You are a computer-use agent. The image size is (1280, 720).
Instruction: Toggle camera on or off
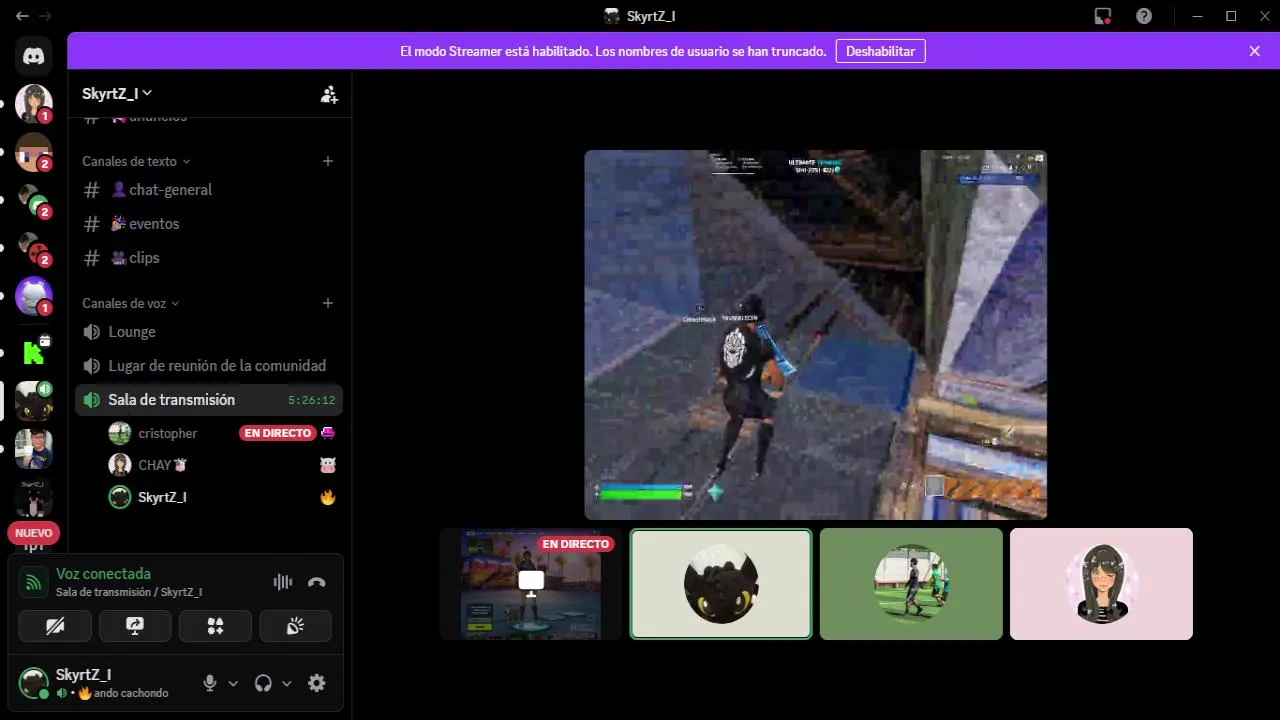[x=55, y=626]
